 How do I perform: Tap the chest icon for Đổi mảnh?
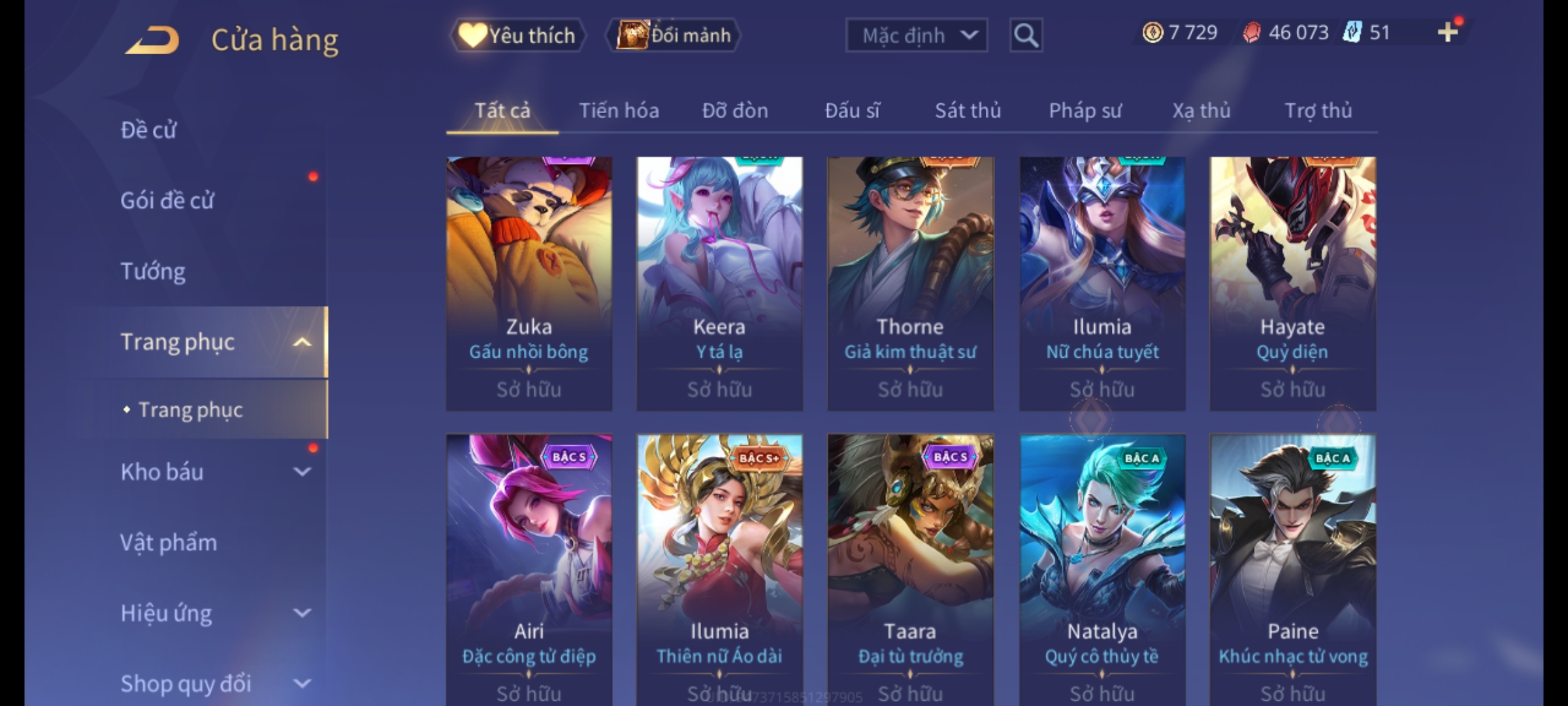pyautogui.click(x=632, y=35)
